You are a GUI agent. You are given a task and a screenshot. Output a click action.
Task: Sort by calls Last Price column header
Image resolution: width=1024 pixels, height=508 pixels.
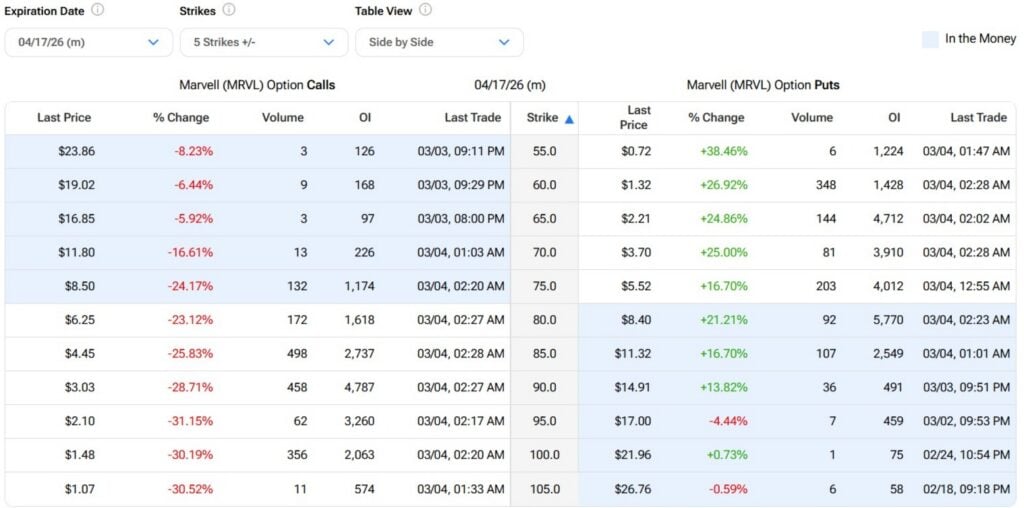pos(64,118)
